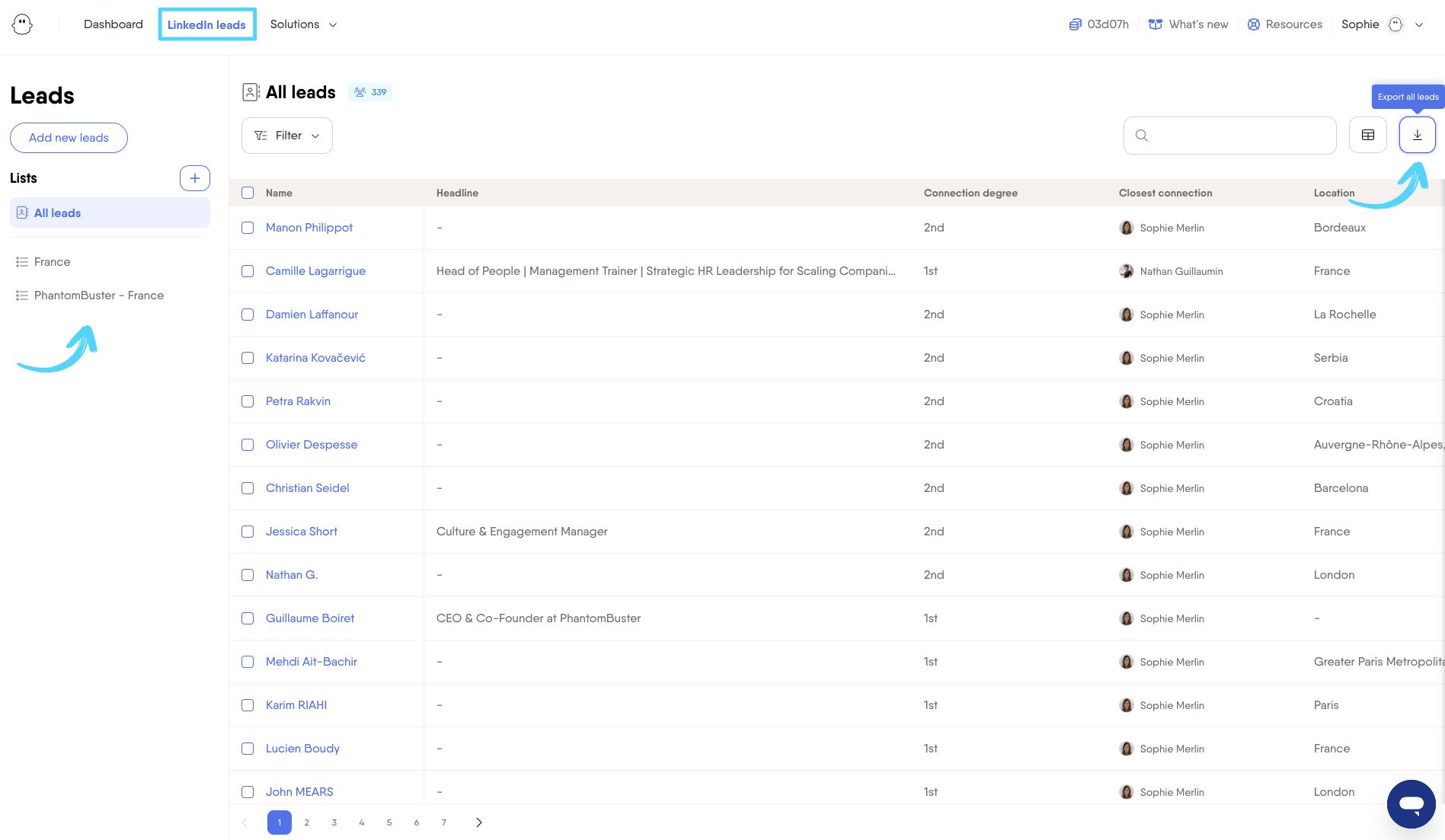Check the Guillaume Boiret row checkbox
The height and width of the screenshot is (840, 1445).
[x=248, y=618]
